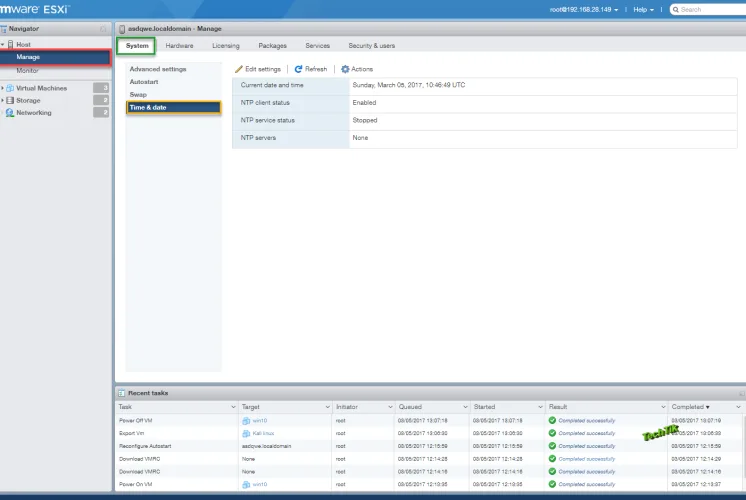Open the win10 link in Power Off row
The image size is (746, 500).
(x=260, y=421)
